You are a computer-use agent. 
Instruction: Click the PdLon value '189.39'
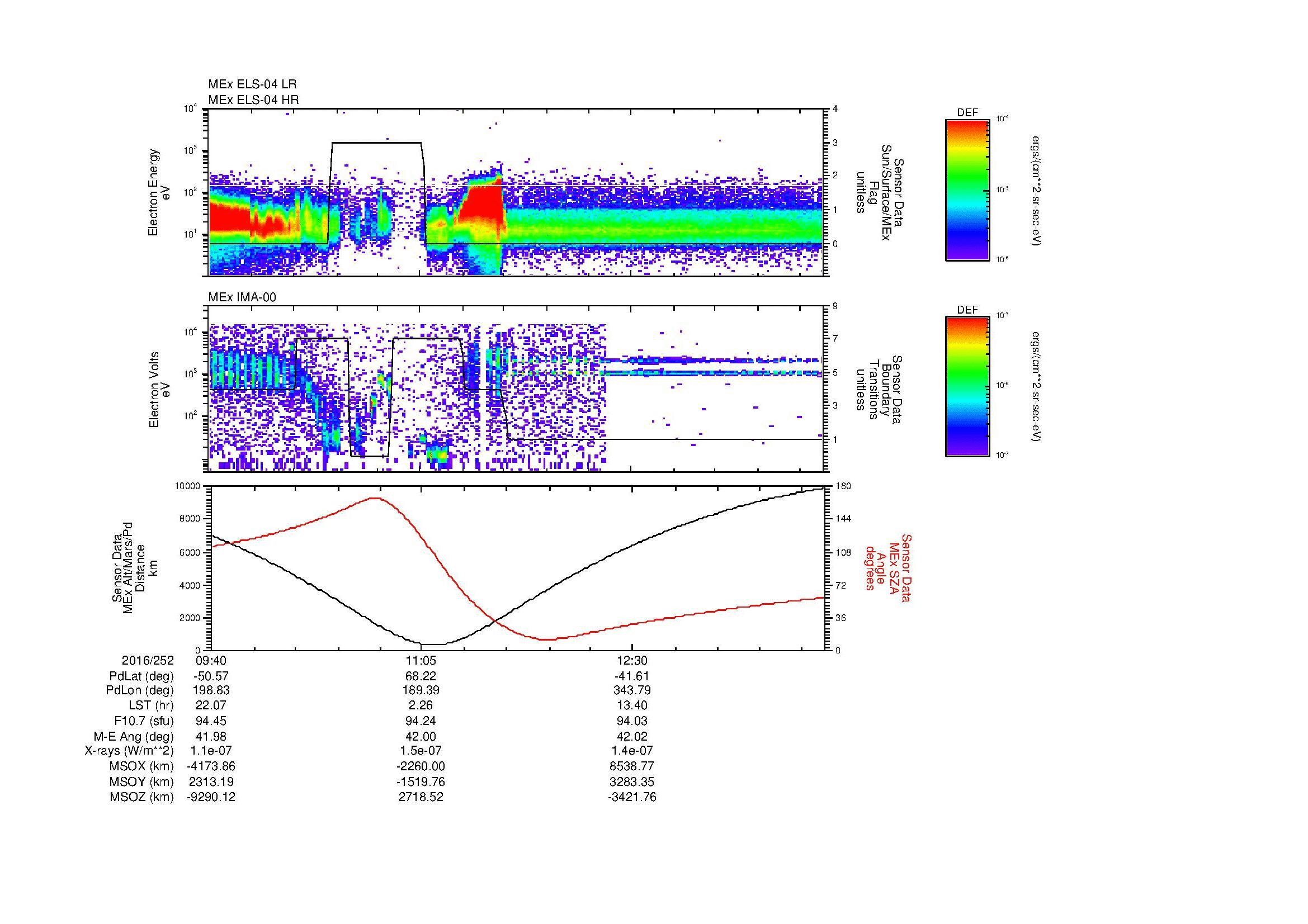point(421,690)
